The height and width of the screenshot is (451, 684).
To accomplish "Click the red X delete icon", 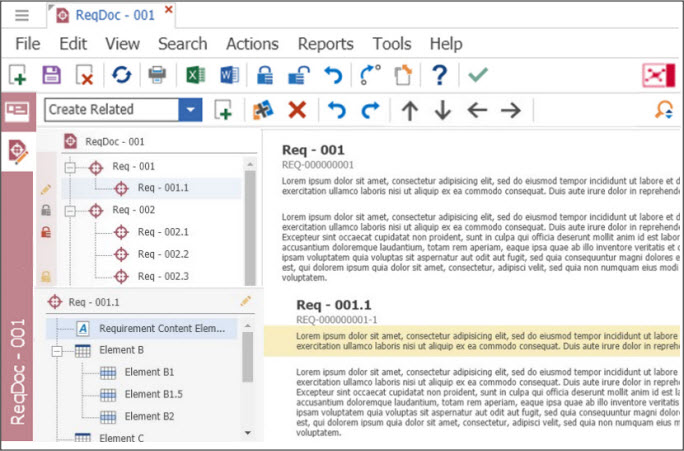I will pos(297,110).
